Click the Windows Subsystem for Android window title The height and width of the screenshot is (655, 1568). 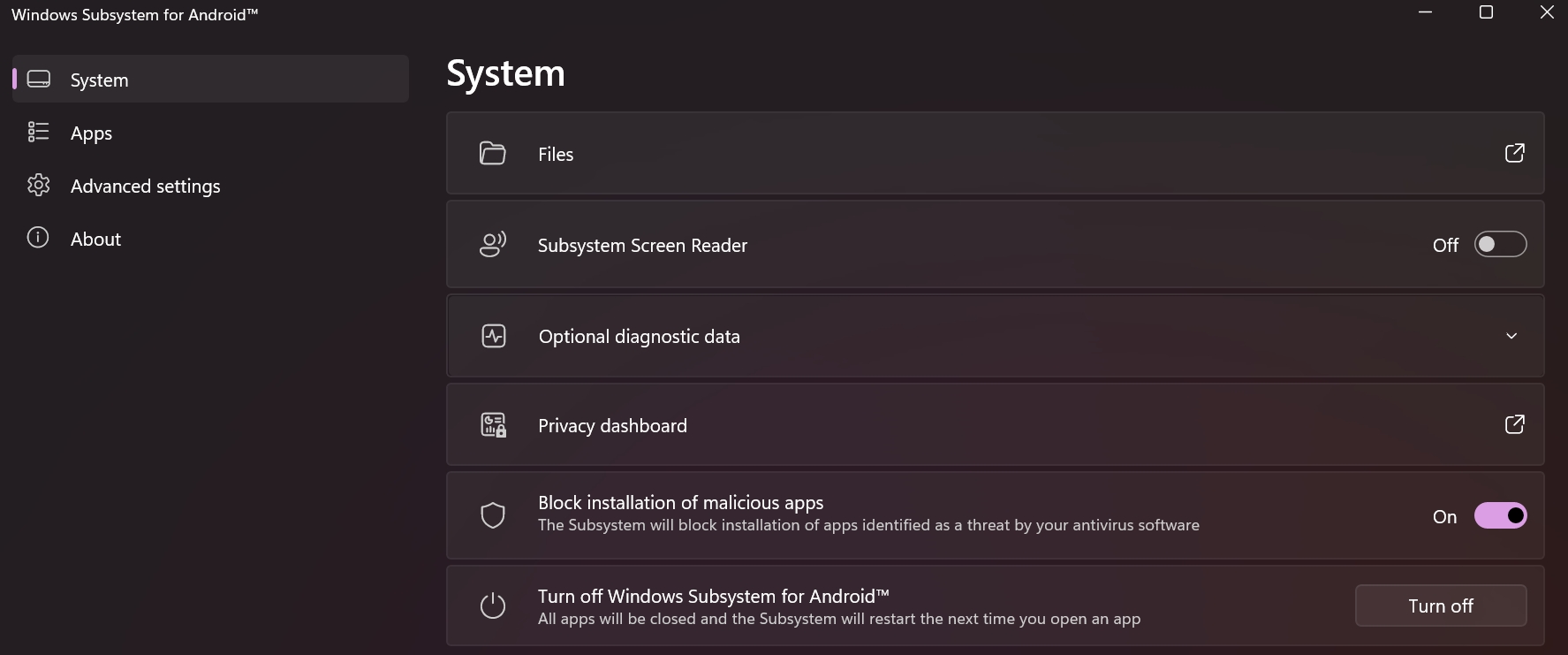pyautogui.click(x=134, y=14)
